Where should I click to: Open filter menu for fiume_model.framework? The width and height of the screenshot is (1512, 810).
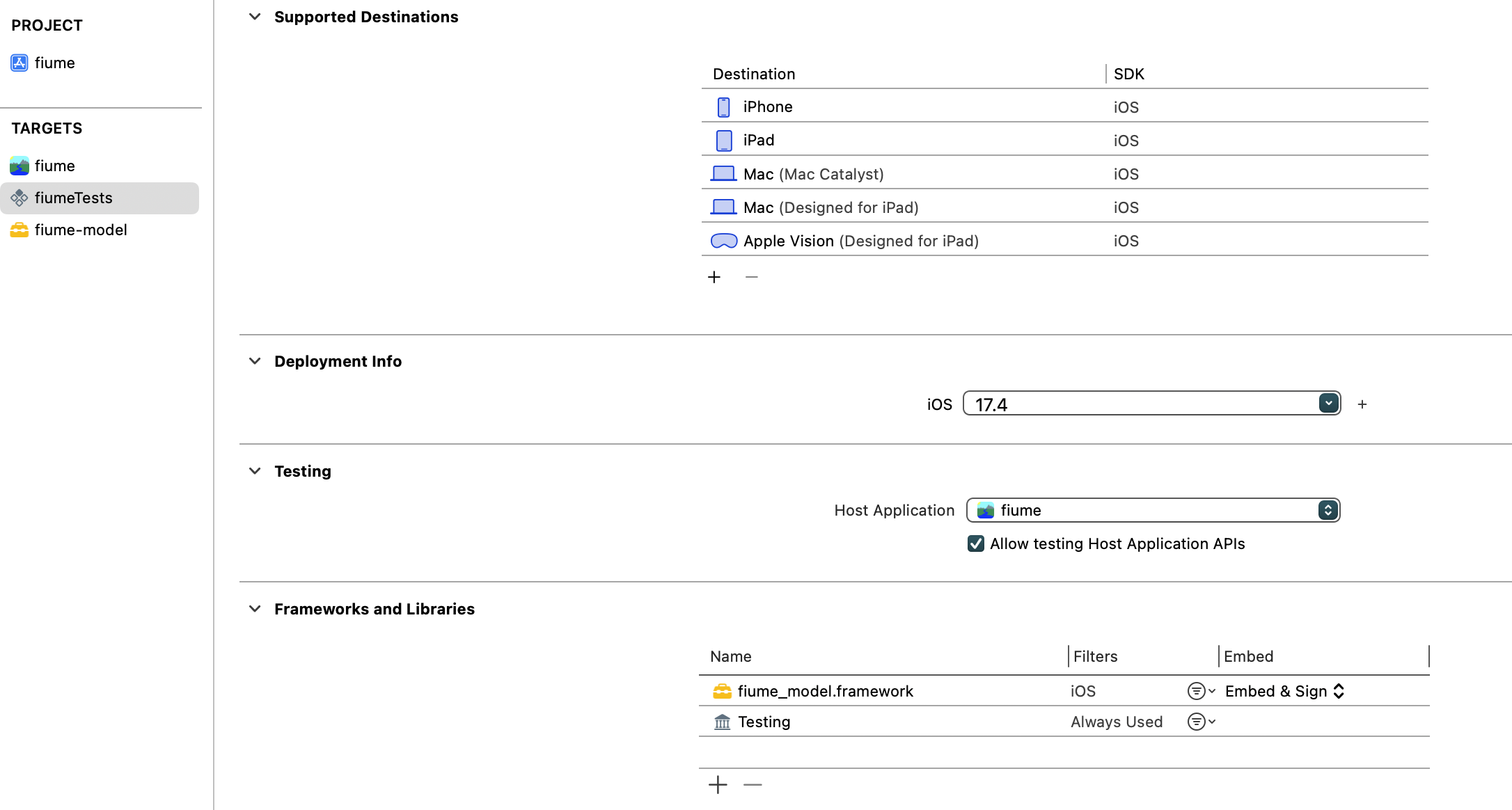(1202, 691)
